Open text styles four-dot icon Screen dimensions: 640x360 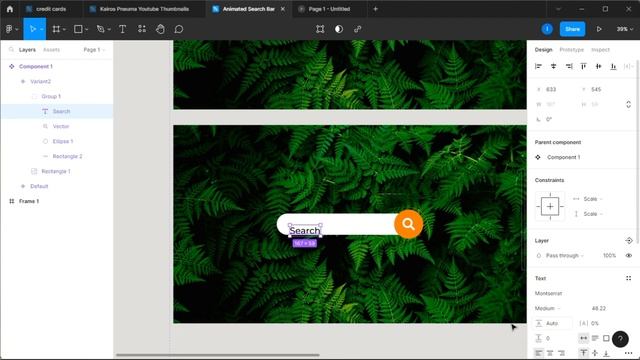pyautogui.click(x=629, y=278)
